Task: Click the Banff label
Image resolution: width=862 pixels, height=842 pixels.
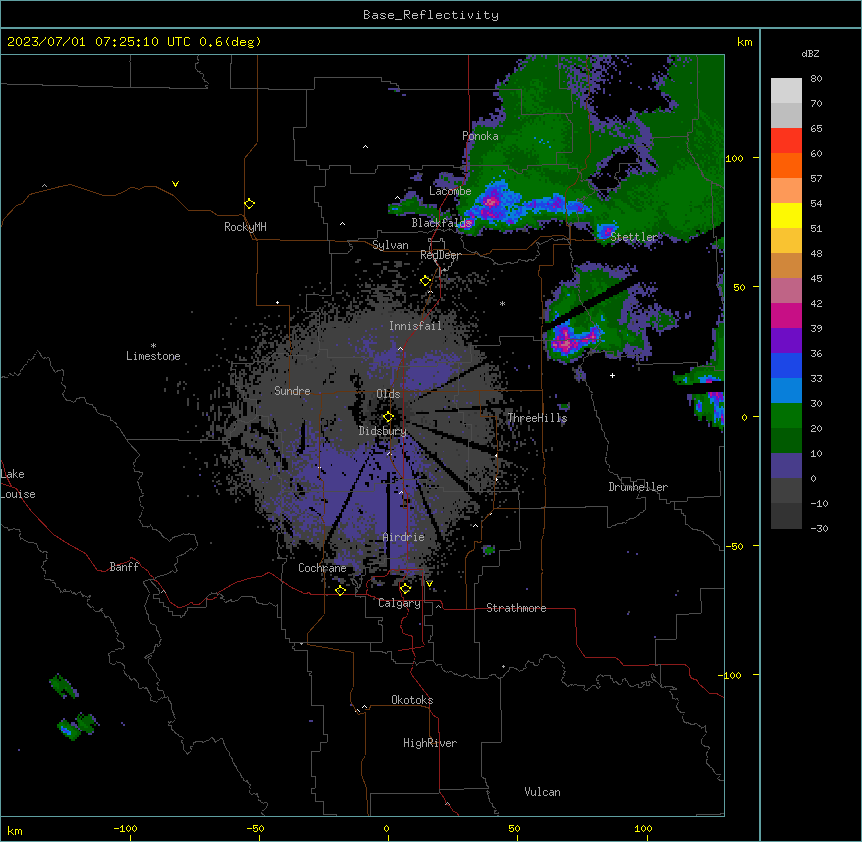Action: (x=124, y=567)
